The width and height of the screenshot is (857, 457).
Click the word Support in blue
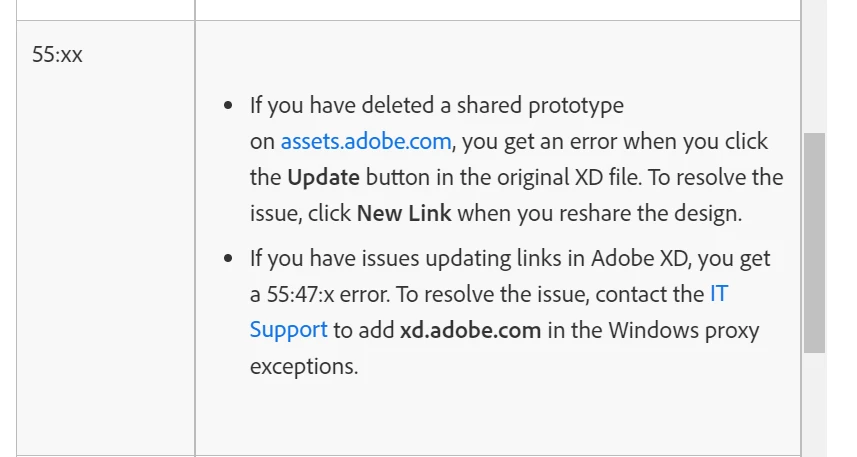[x=289, y=330]
